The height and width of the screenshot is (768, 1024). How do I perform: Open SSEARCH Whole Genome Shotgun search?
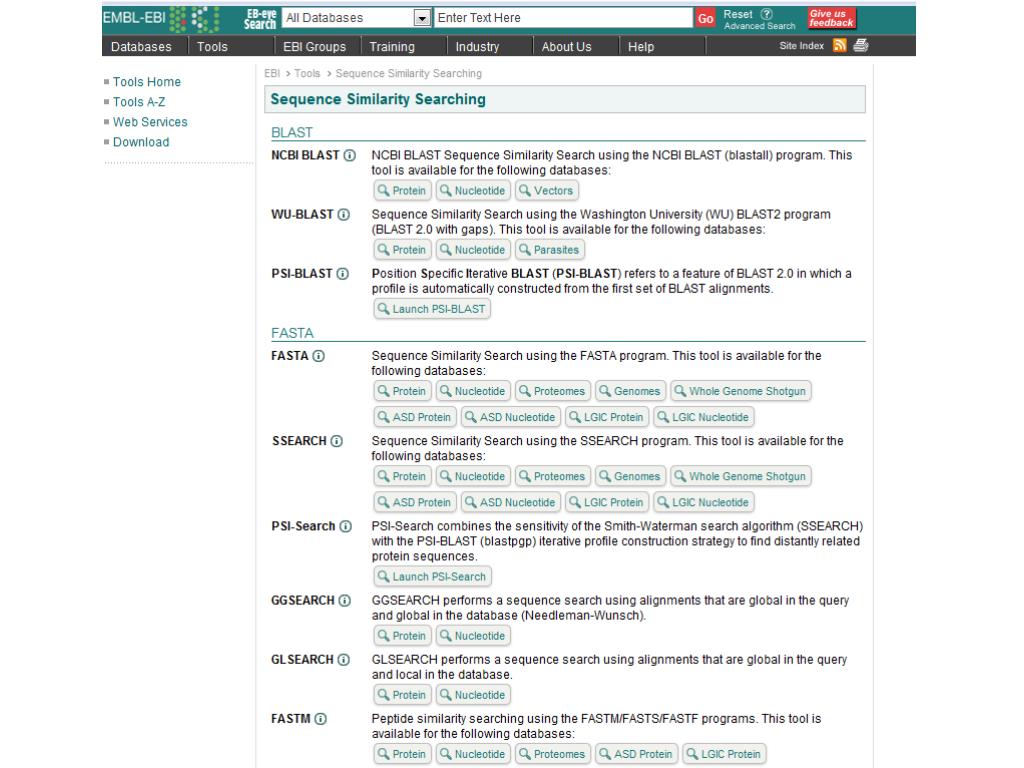[x=741, y=477]
